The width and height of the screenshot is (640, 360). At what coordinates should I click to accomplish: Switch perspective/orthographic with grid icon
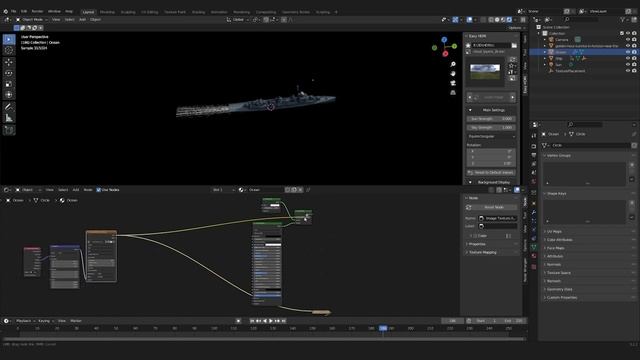(x=453, y=93)
